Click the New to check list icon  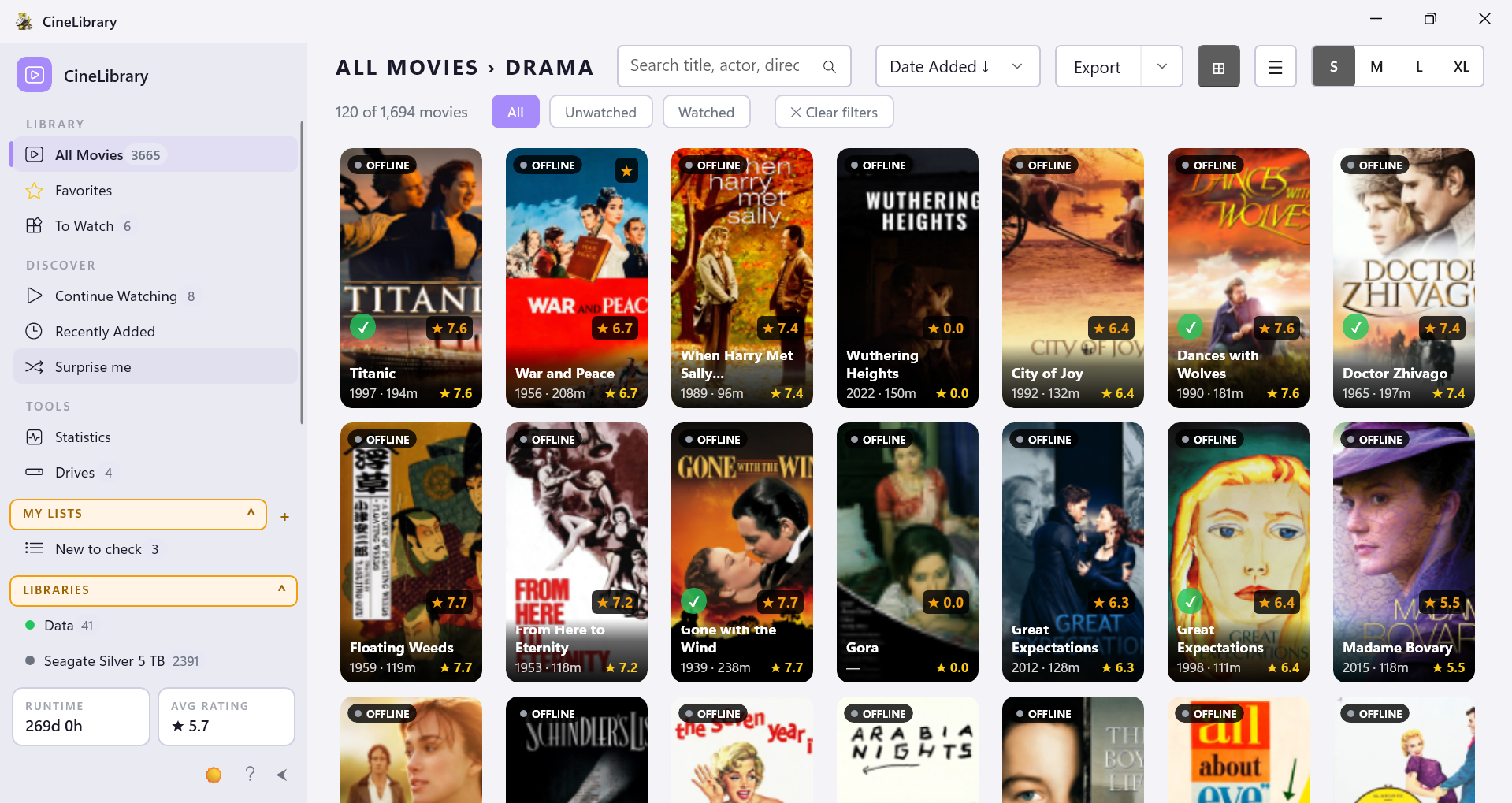click(34, 548)
